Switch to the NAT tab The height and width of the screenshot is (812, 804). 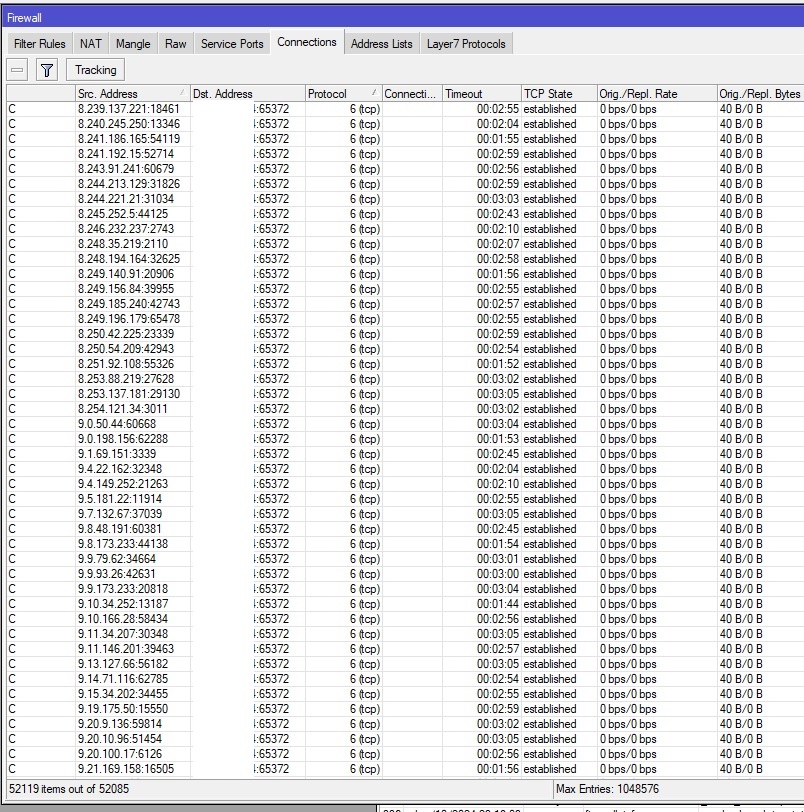tap(91, 44)
